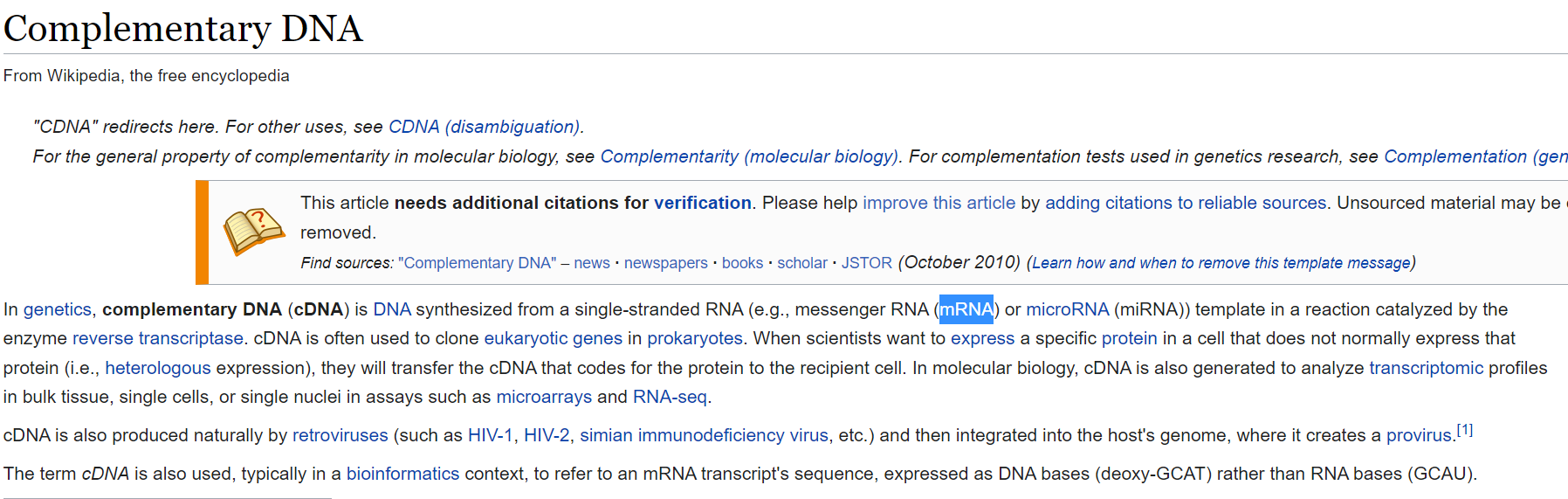Open Complementarity (molecular biology) link
The image size is (1568, 499).
pyautogui.click(x=748, y=156)
